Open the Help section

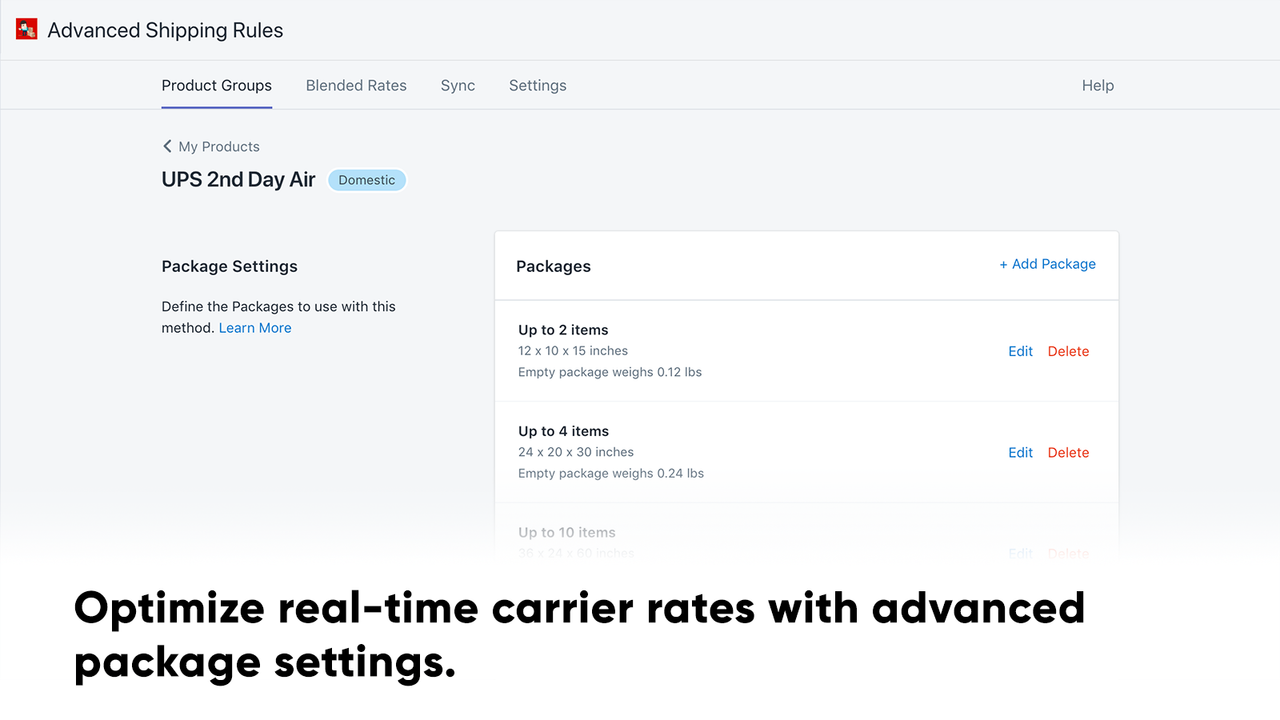1097,85
